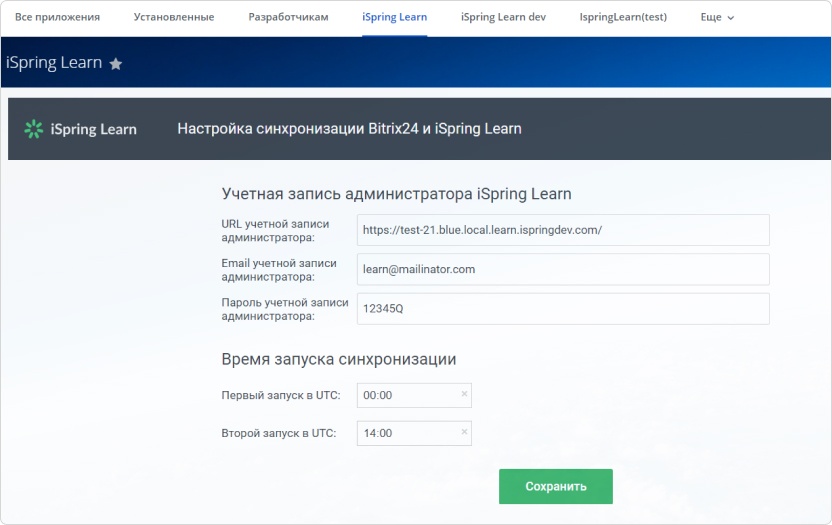
Task: Open the Разработчикам tab
Action: pos(288,17)
